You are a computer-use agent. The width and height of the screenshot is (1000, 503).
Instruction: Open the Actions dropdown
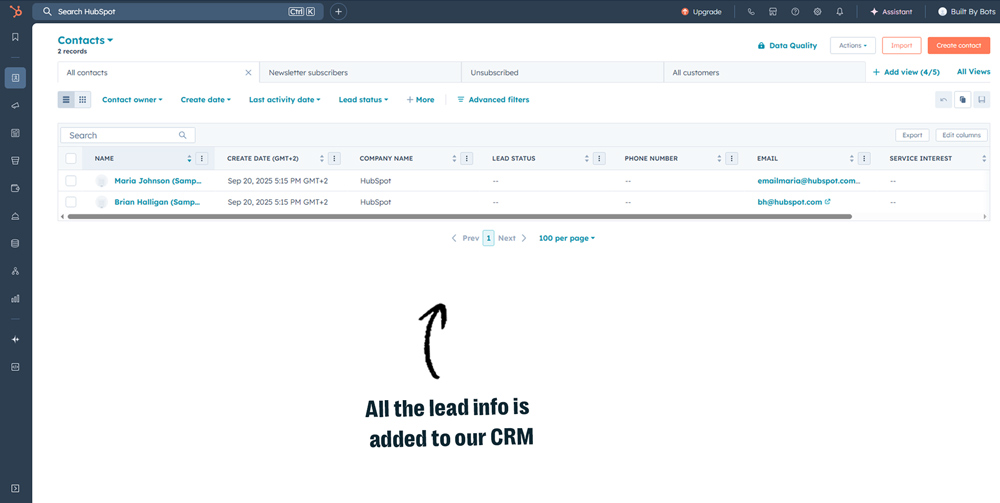click(853, 45)
